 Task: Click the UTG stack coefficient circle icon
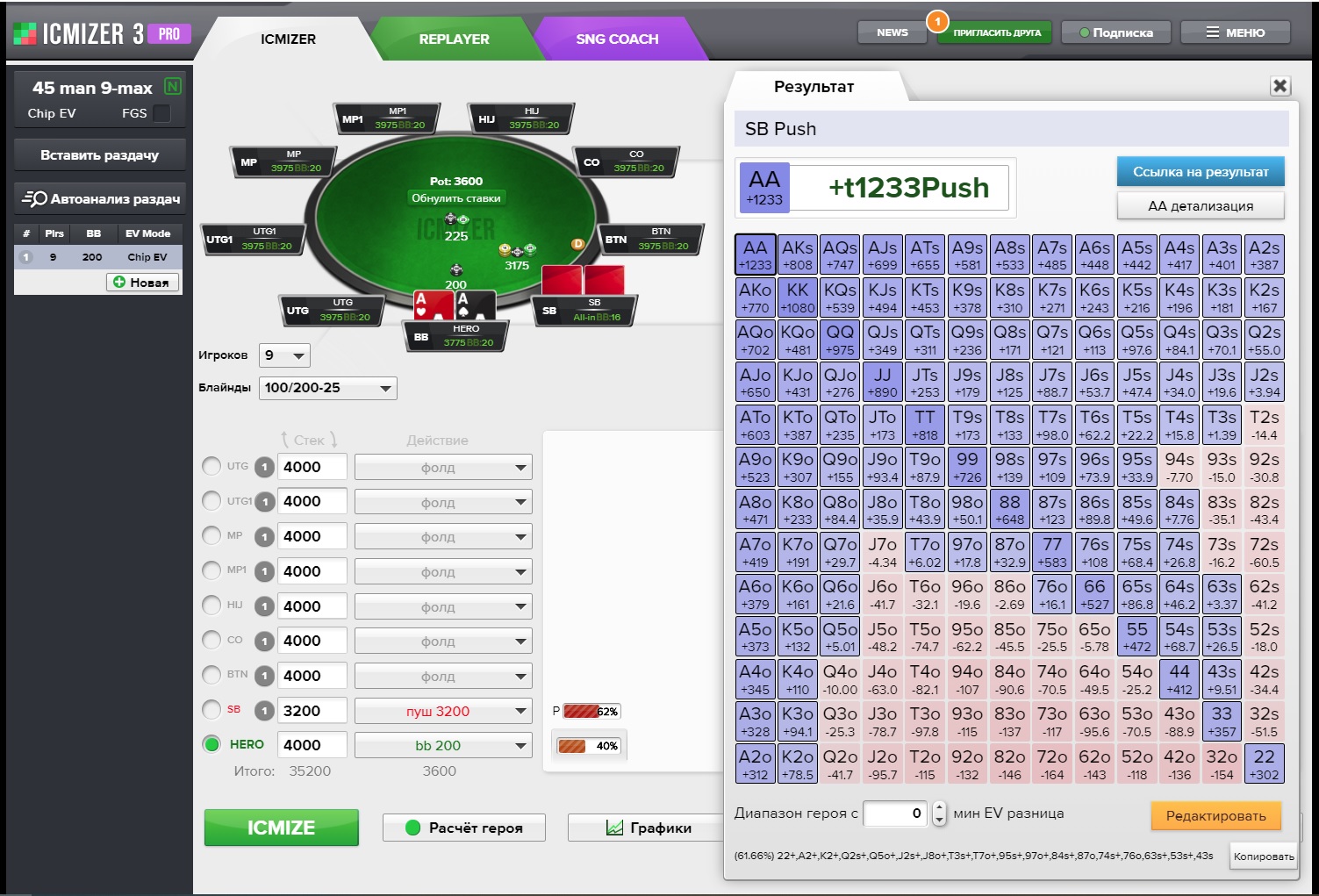click(x=264, y=467)
